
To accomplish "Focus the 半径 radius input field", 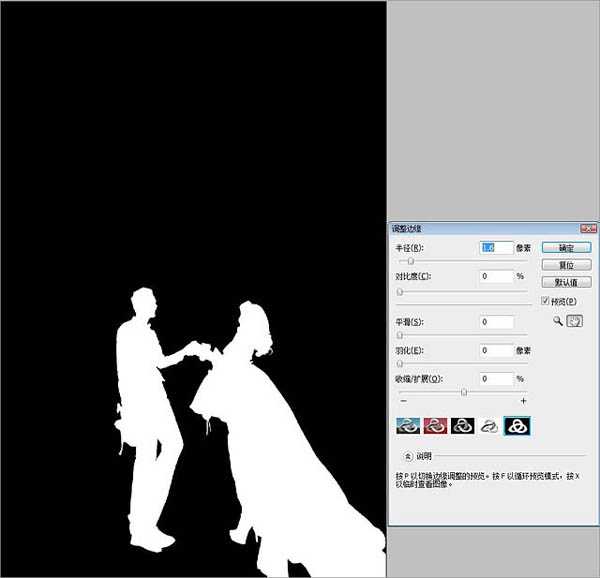I will 497,247.
